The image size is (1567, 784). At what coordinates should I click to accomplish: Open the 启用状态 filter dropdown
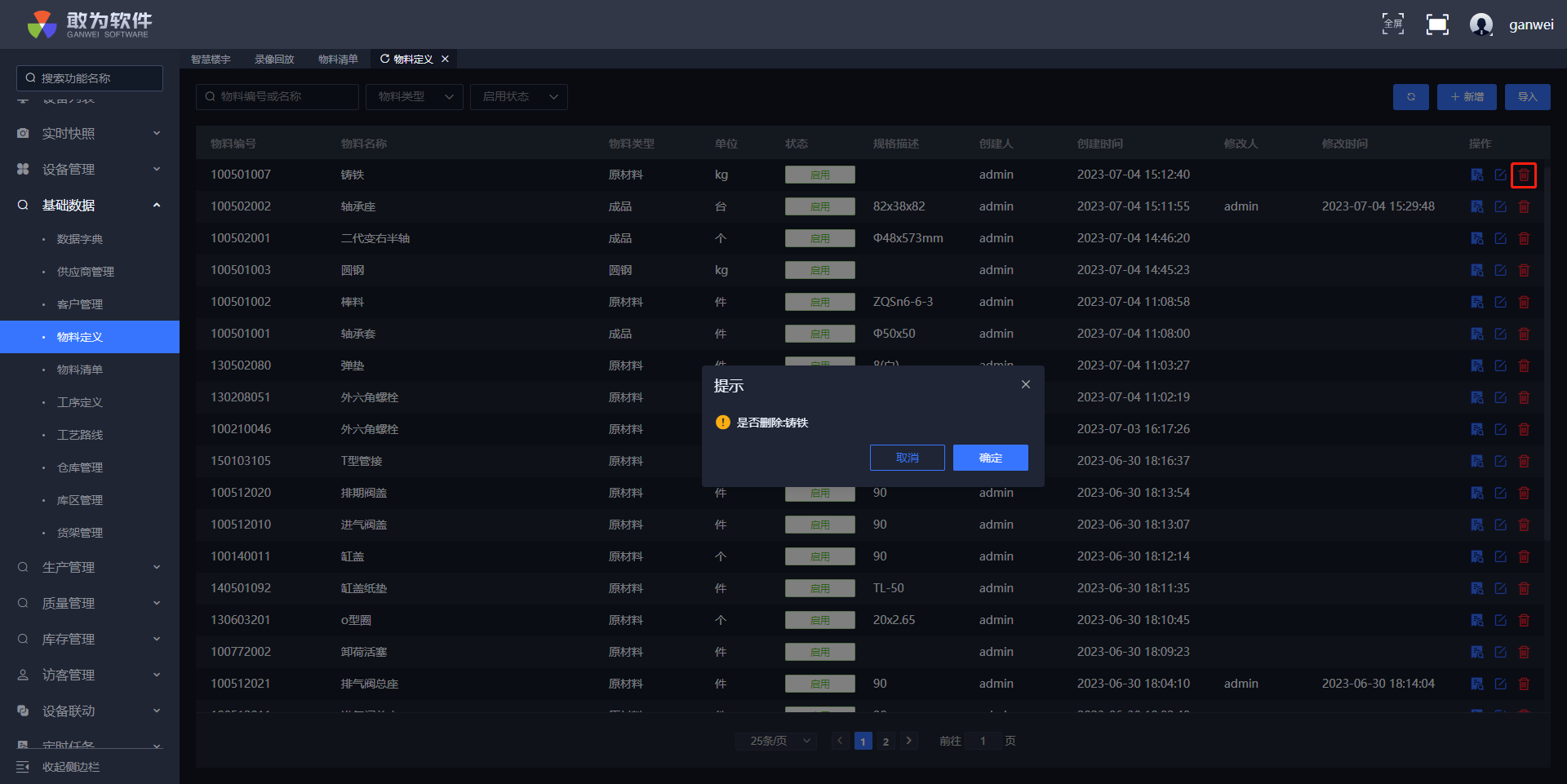coord(518,97)
